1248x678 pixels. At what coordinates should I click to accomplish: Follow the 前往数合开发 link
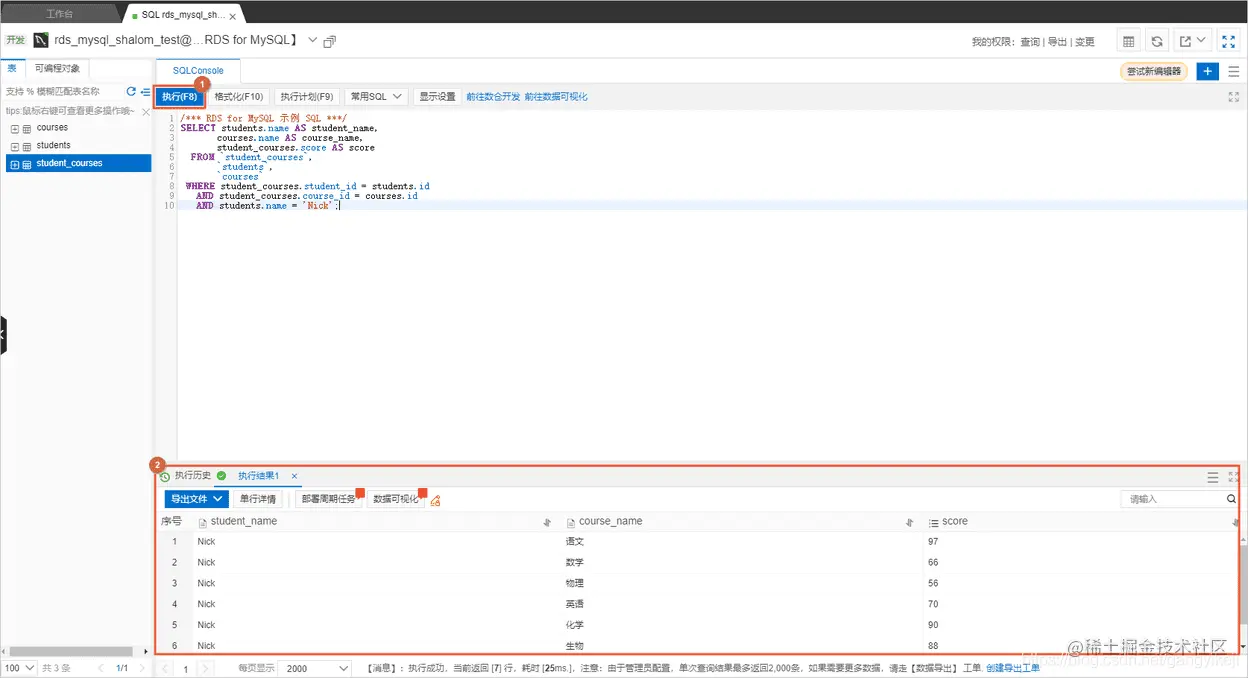[493, 97]
